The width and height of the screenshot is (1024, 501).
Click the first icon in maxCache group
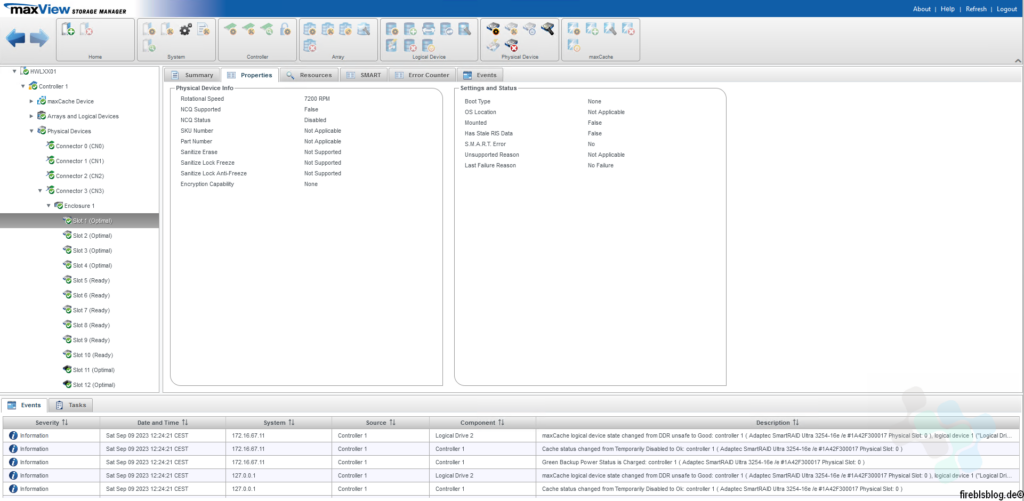[x=573, y=29]
